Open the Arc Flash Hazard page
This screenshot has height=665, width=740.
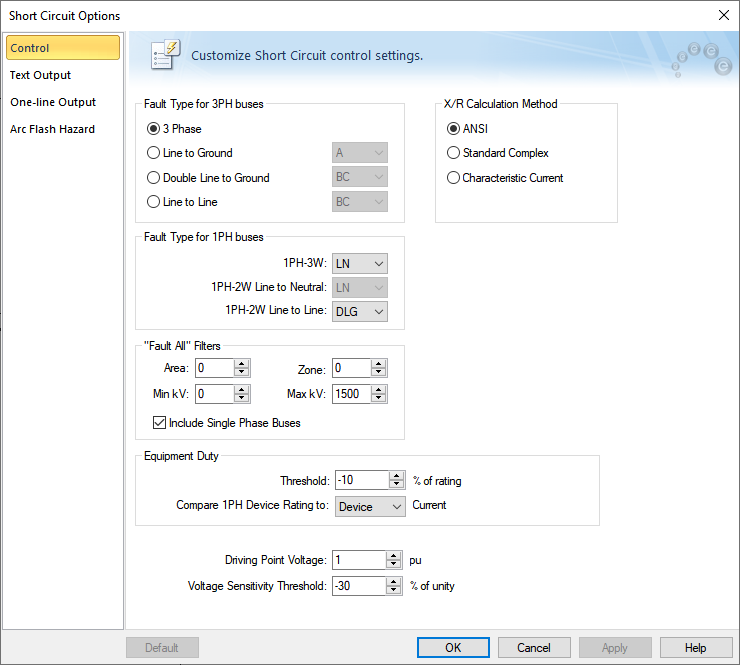(x=52, y=129)
